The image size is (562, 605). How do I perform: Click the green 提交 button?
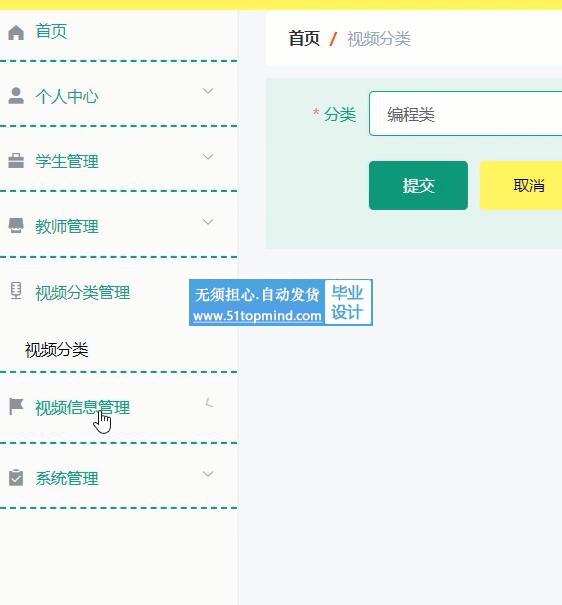click(x=419, y=186)
